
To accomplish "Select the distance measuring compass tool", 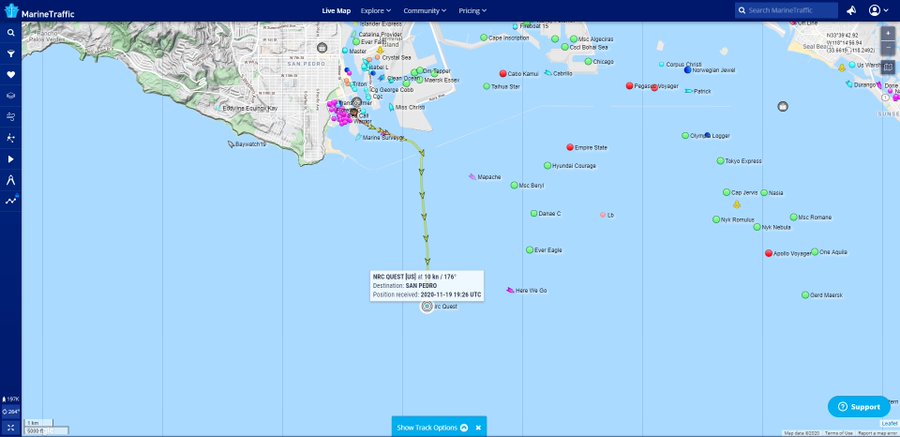I will [11, 180].
